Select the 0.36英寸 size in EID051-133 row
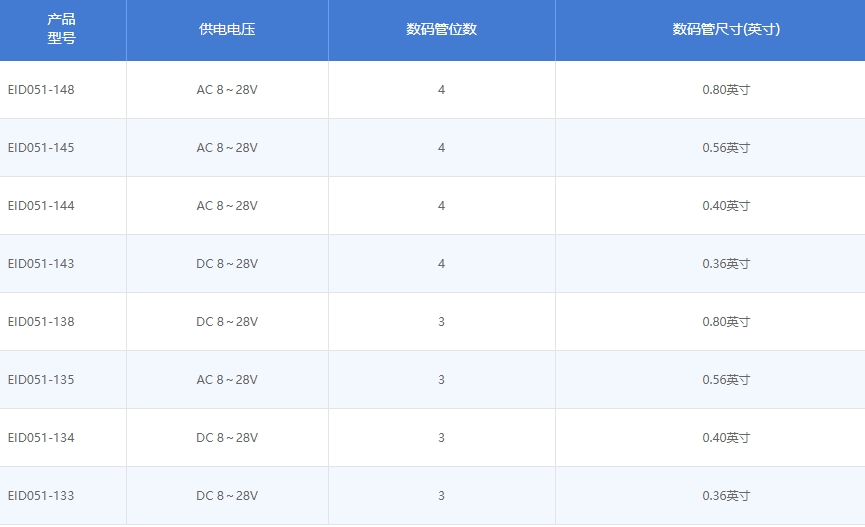Viewport: 865px width, 527px height. tap(726, 496)
